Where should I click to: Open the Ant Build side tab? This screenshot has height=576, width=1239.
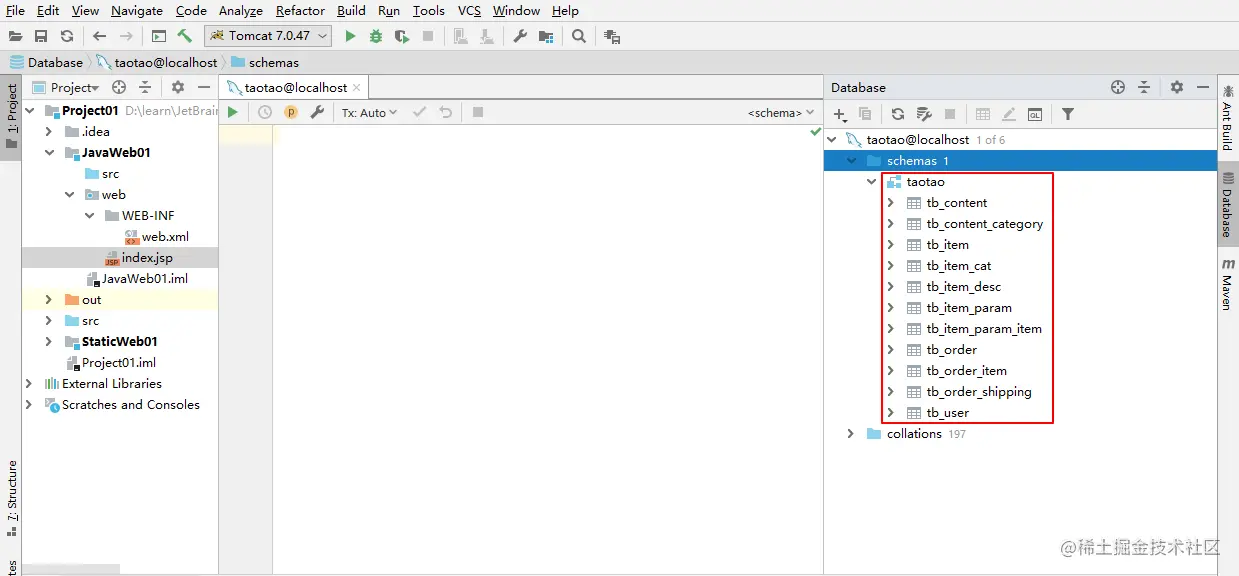(x=1227, y=116)
